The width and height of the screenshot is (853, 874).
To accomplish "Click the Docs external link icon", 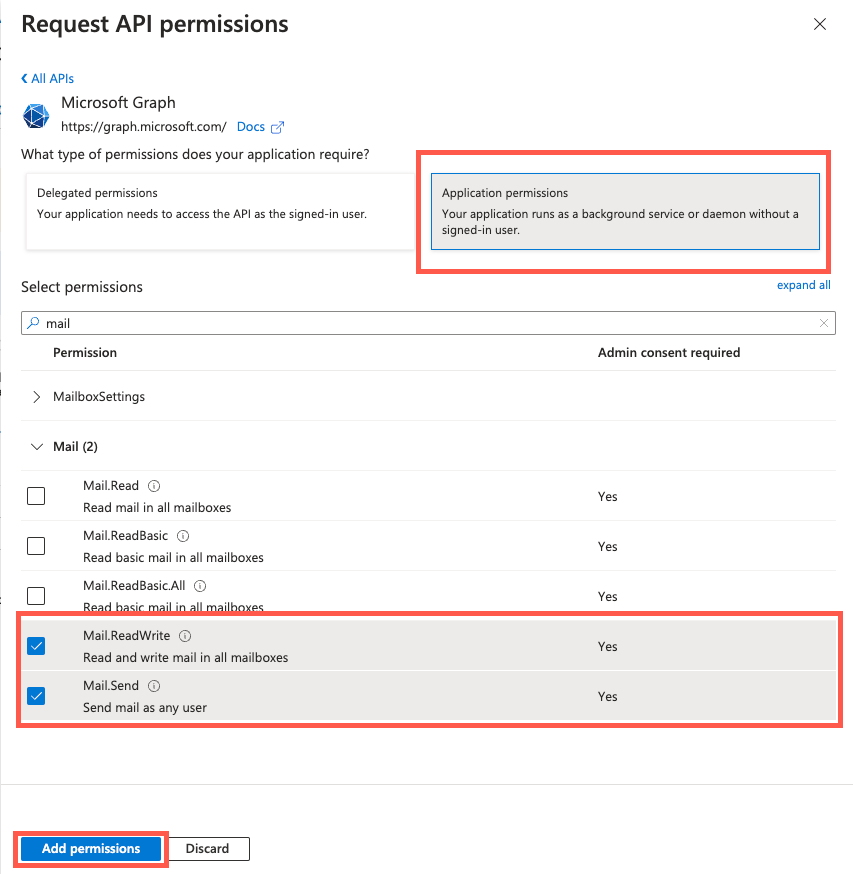I will pos(278,127).
